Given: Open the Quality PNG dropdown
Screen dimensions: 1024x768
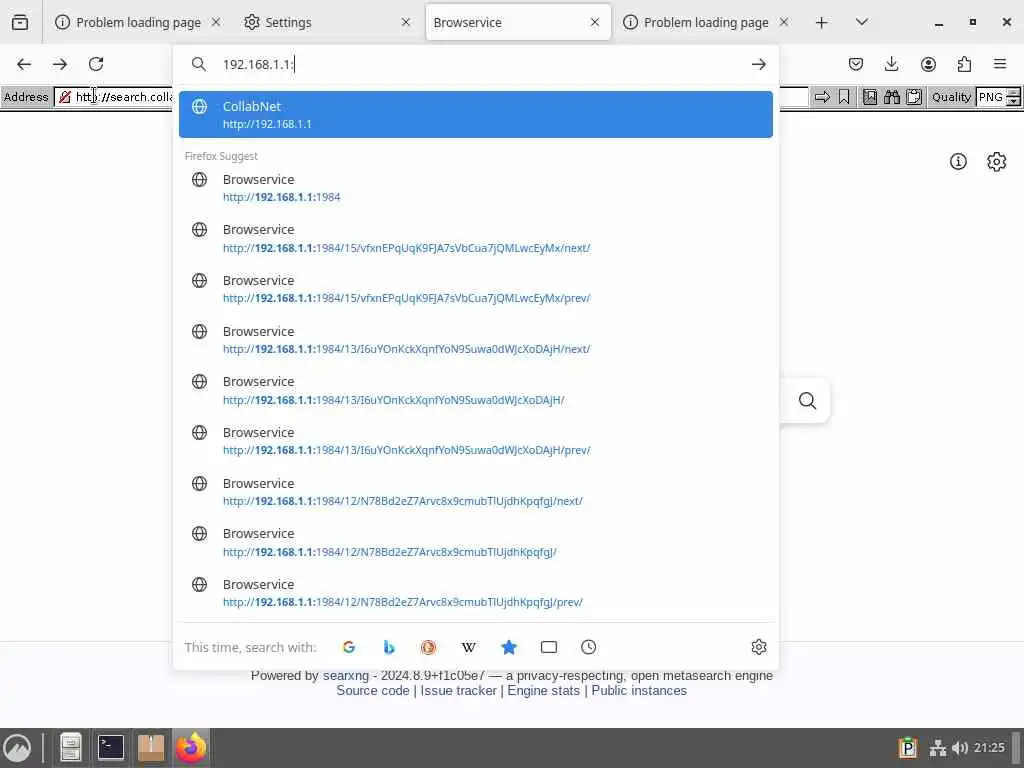Looking at the screenshot, I should point(998,97).
